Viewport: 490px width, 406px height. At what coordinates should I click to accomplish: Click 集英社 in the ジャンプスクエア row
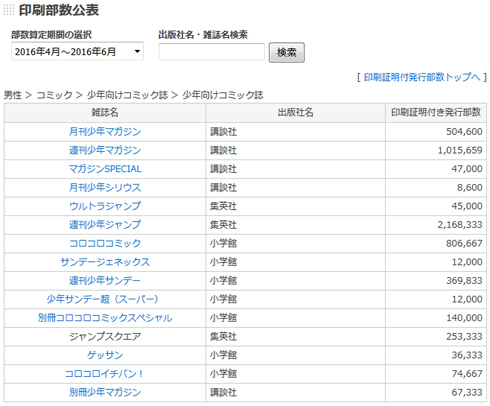[223, 336]
